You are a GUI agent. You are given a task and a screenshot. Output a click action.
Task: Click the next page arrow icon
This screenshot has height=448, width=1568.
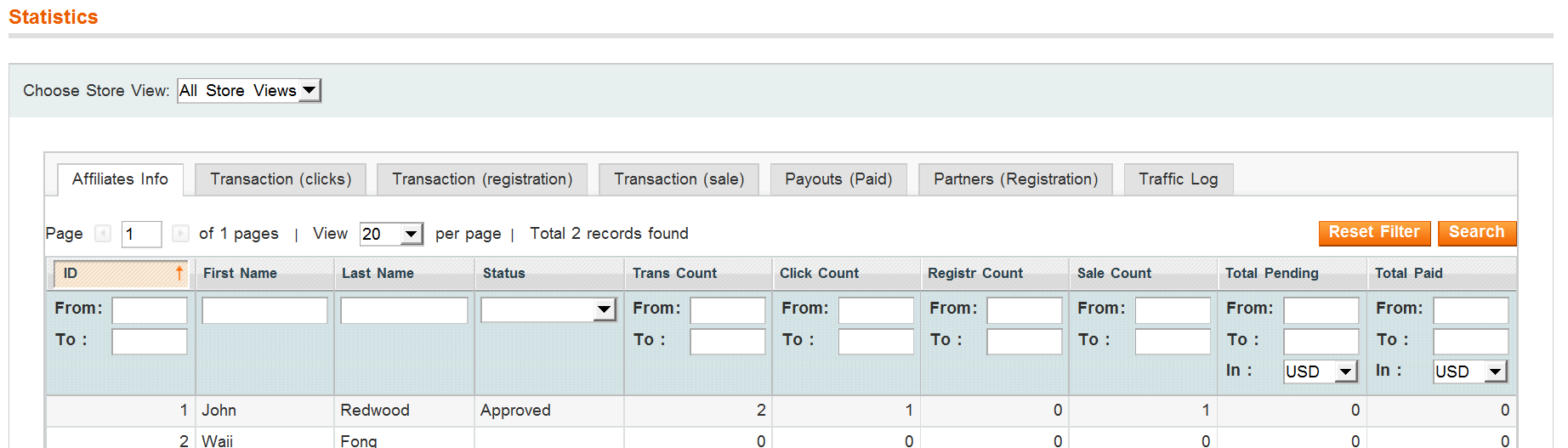pos(180,234)
